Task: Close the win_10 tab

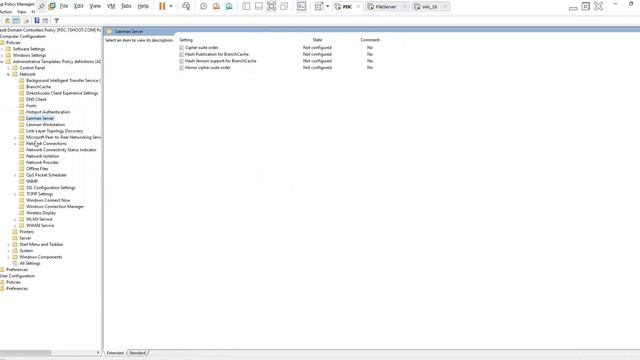Action: click(x=445, y=7)
